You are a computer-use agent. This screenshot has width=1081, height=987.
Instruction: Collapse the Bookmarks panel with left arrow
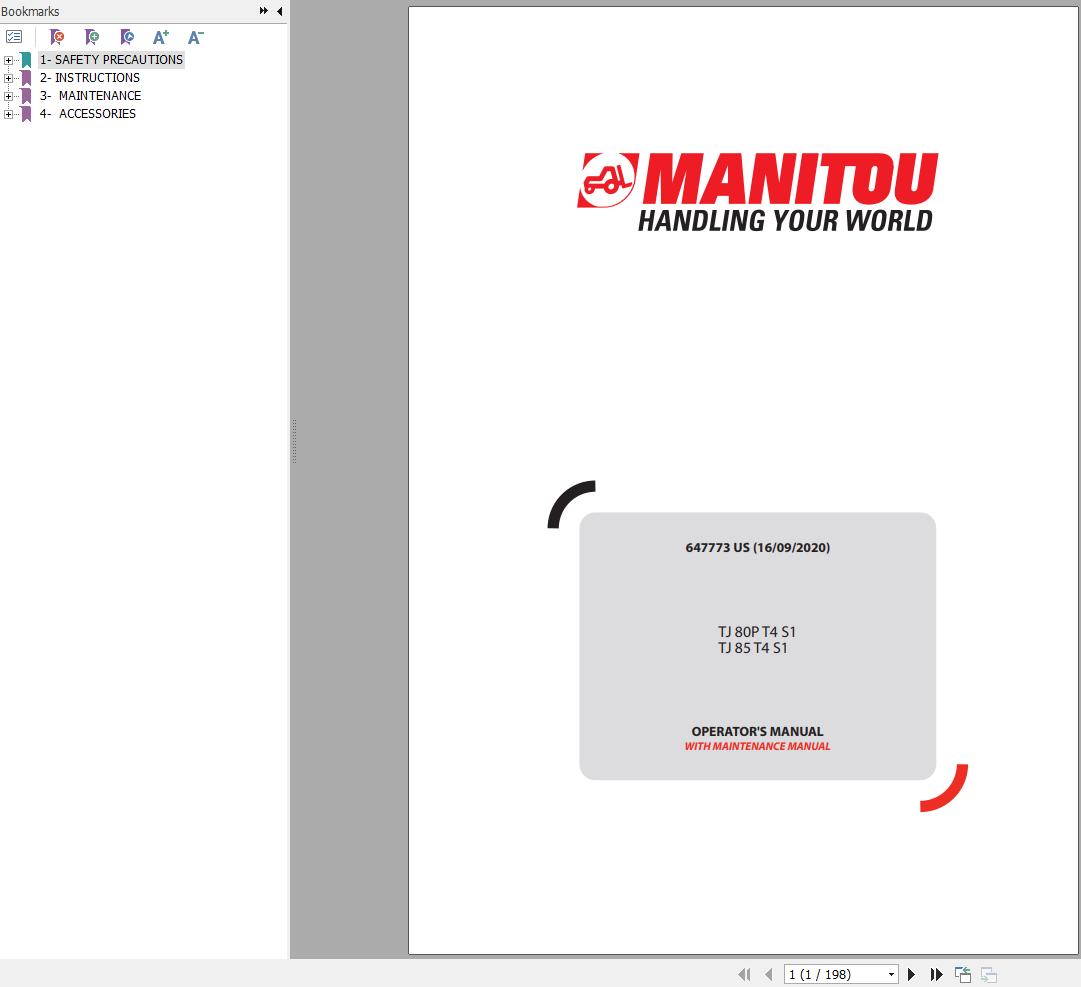click(x=279, y=11)
